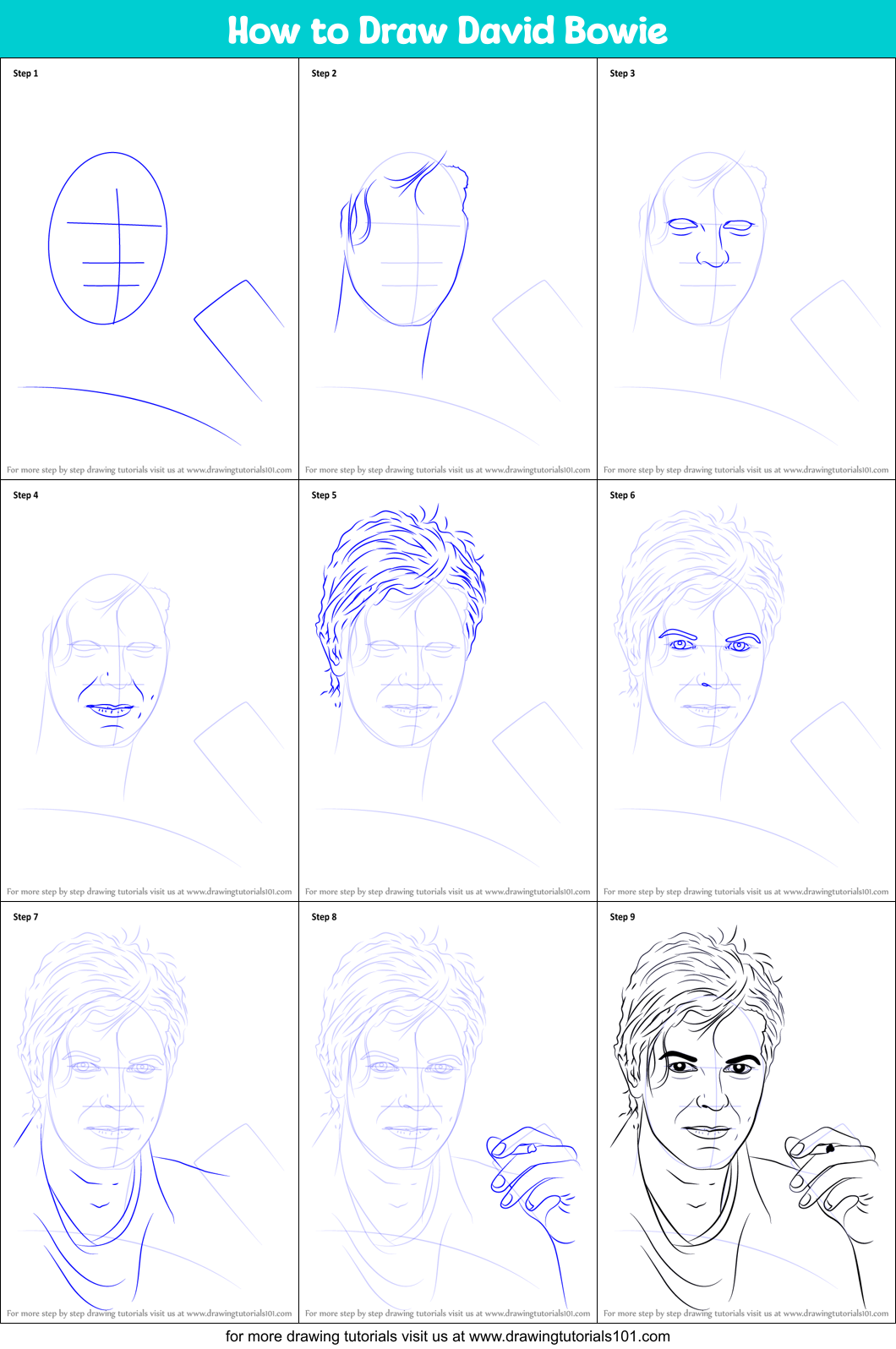Image resolution: width=896 pixels, height=1349 pixels.
Task: Open the Step 1 drawing panel
Action: [150, 269]
